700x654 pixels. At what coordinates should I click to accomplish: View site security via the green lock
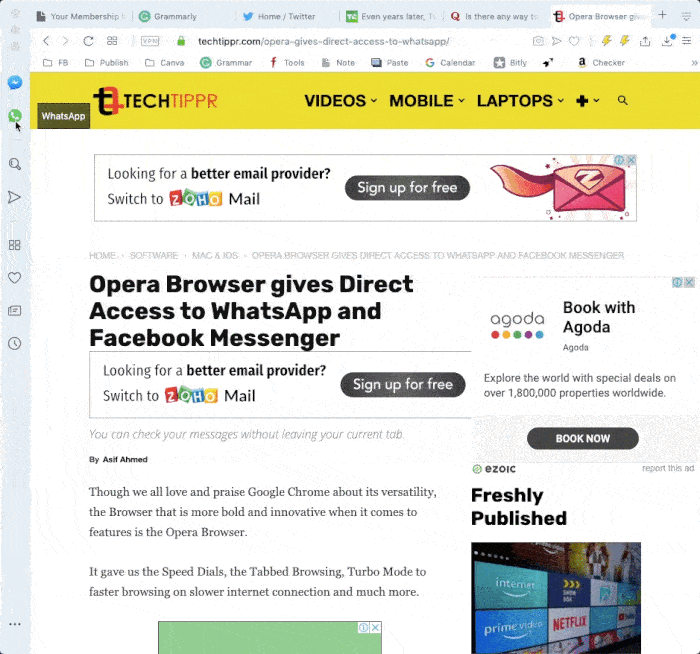click(x=181, y=41)
